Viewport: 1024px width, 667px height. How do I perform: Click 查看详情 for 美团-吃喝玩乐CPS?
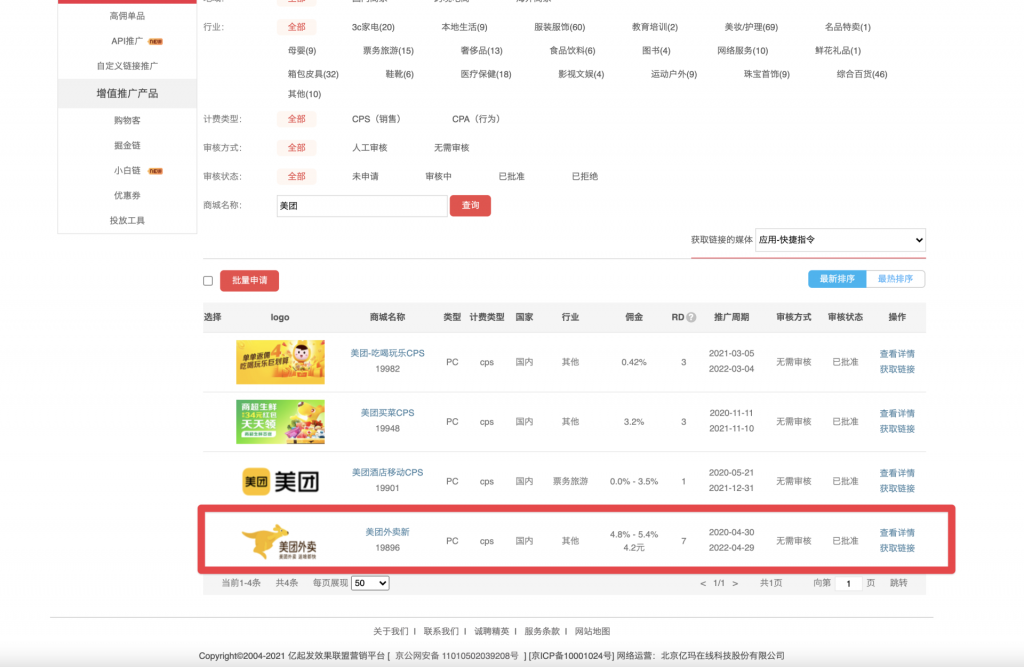897,354
